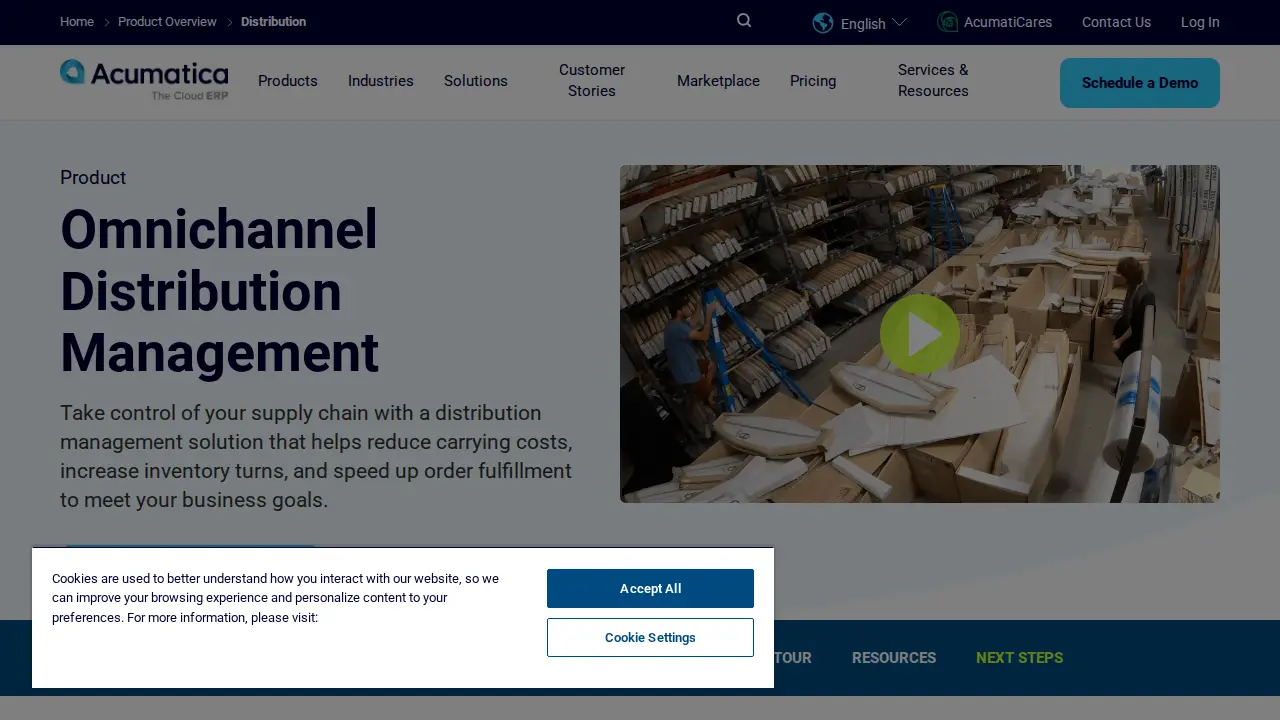
Task: Click the search magnifier icon
Action: pyautogui.click(x=744, y=20)
